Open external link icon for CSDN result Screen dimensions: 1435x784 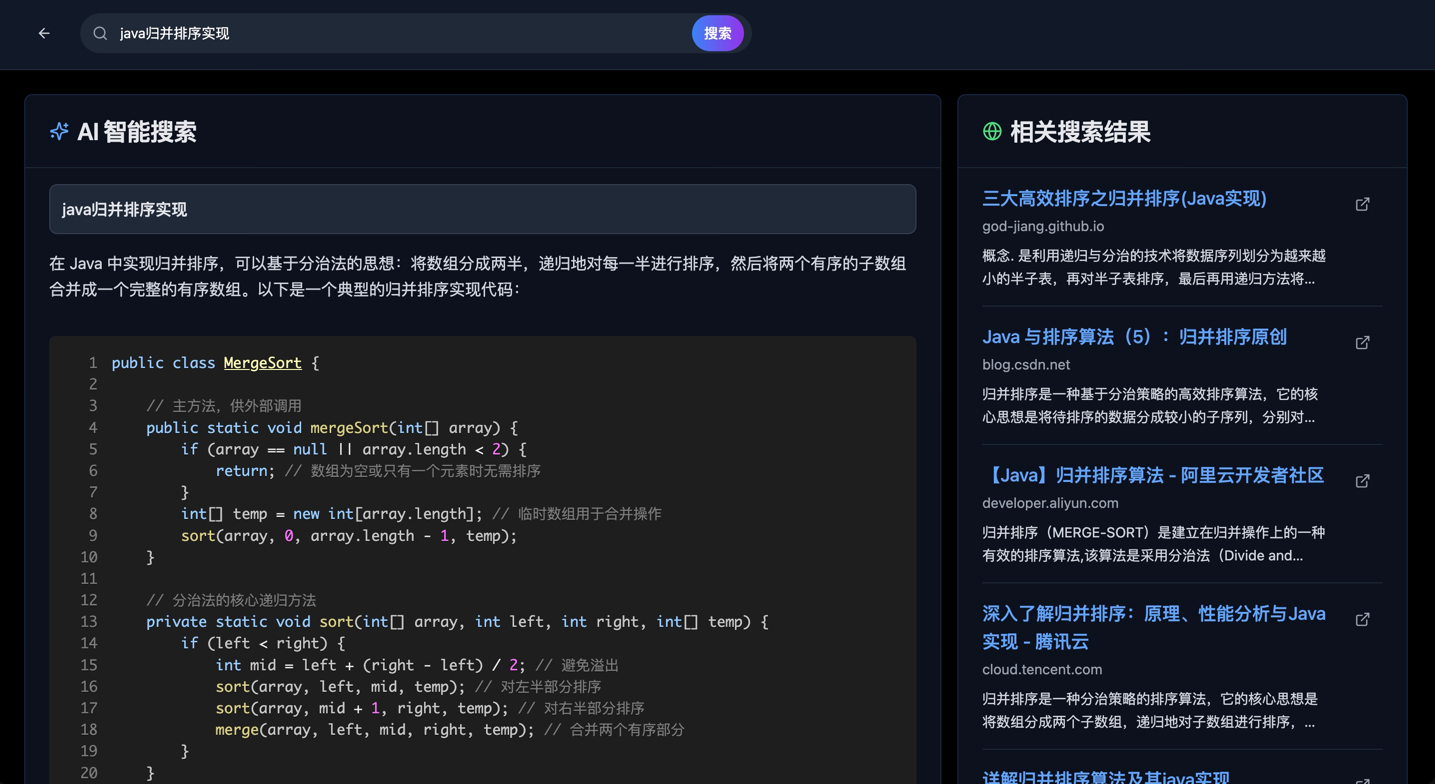coord(1362,343)
